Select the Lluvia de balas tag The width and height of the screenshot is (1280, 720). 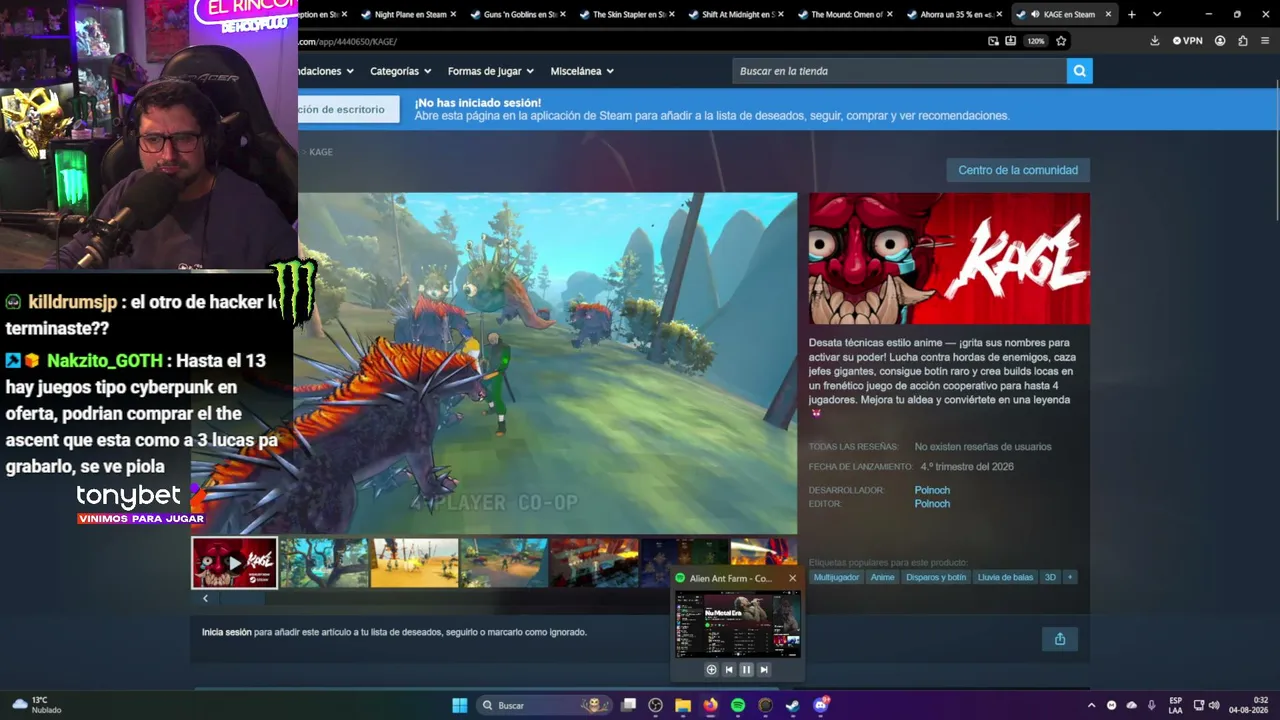tap(1005, 577)
